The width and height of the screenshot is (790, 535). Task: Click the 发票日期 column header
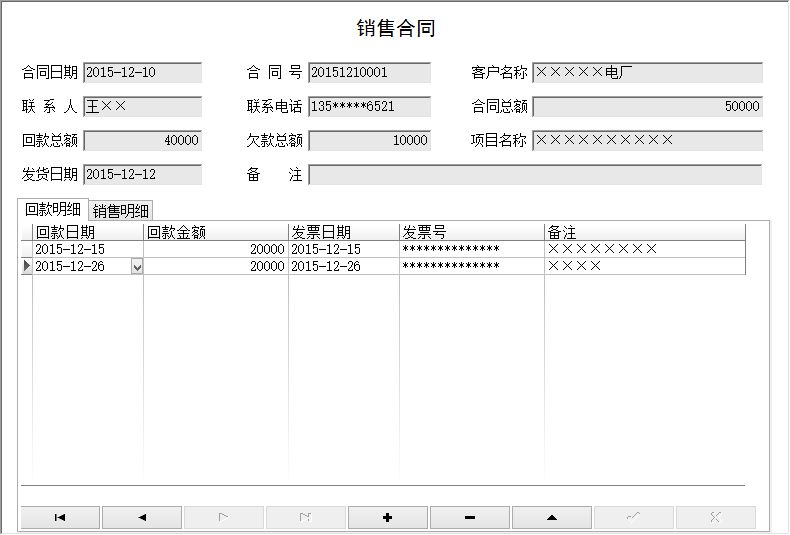(344, 232)
